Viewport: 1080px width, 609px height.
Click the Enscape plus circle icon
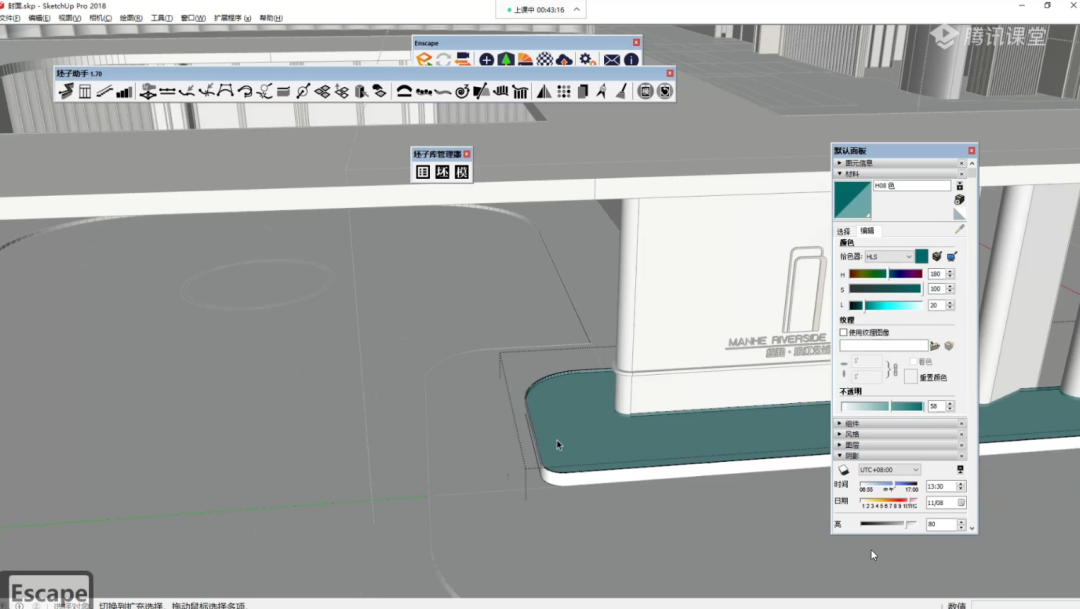click(x=486, y=60)
